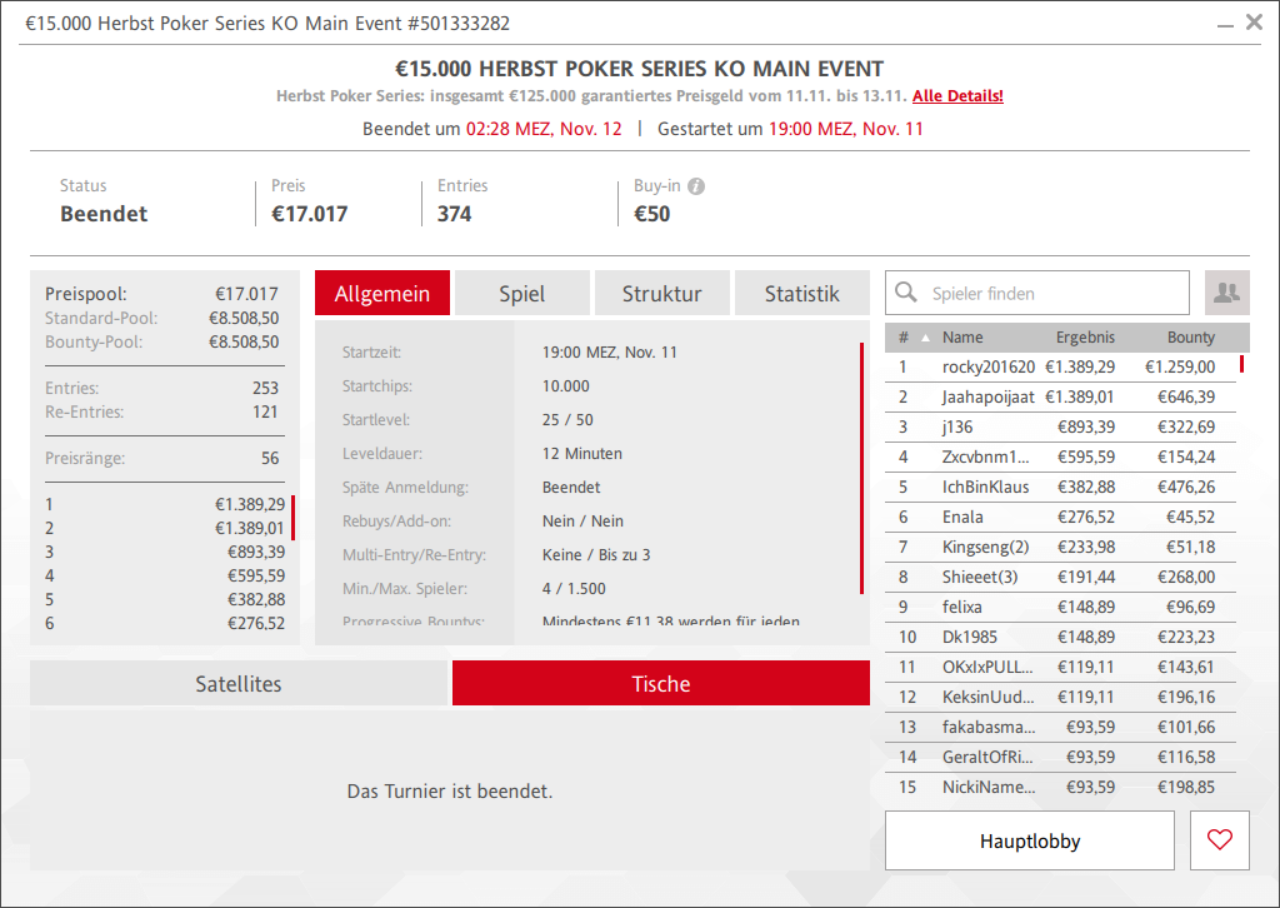Select player rocky201620 in the list
Image resolution: width=1280 pixels, height=908 pixels.
[x=1060, y=367]
